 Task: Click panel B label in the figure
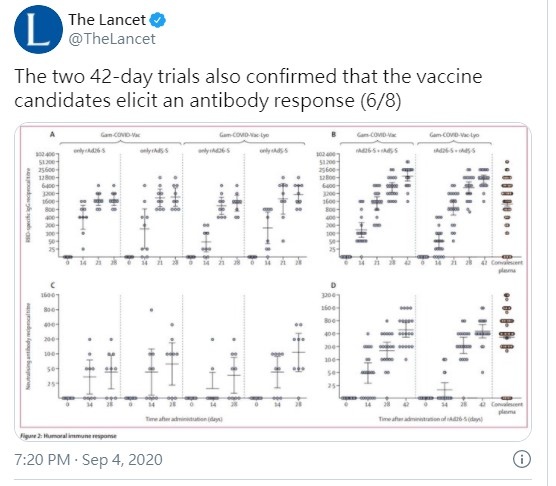click(x=333, y=135)
